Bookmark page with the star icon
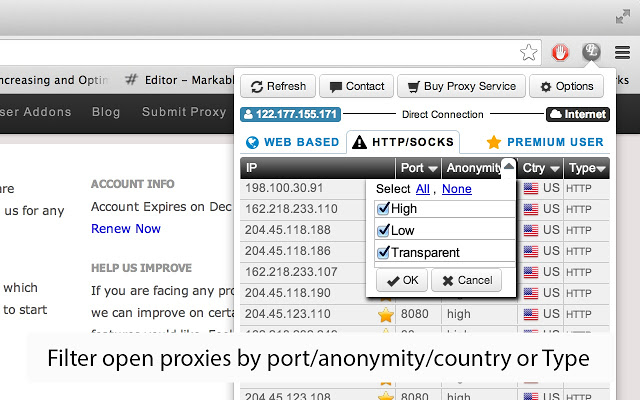The image size is (640, 400). 529,53
